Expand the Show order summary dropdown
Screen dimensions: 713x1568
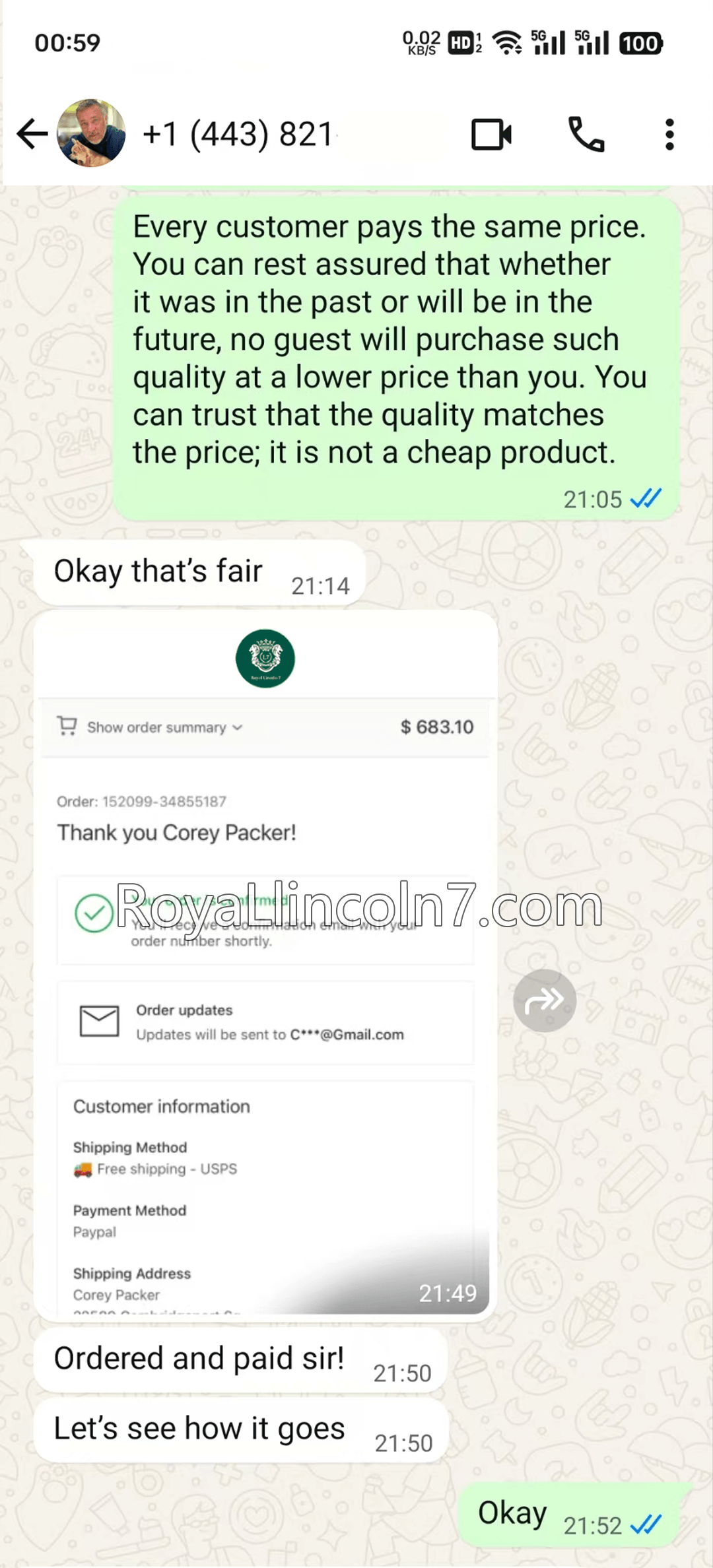tap(165, 727)
